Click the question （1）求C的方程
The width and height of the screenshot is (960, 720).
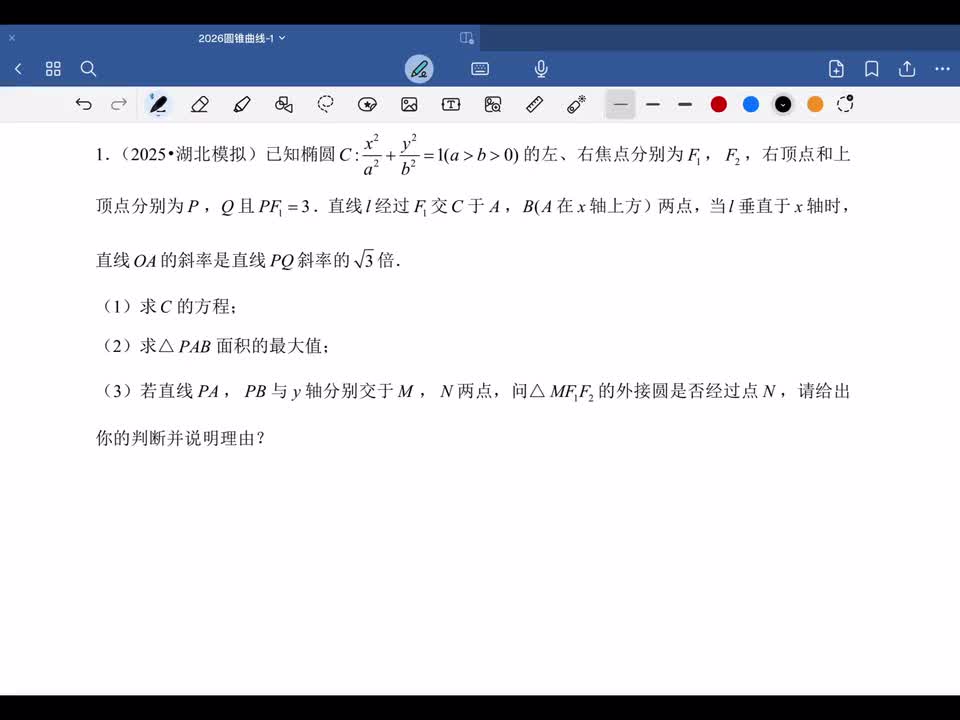[167, 306]
